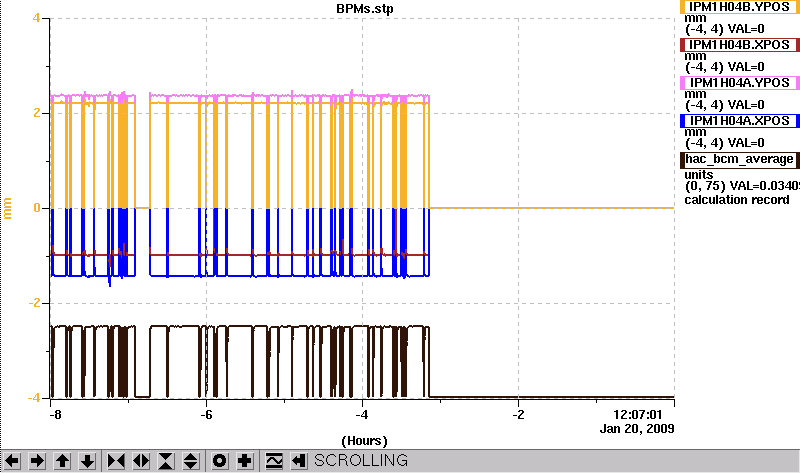Select the IPM1H04A.YPOS curve in legend

[739, 83]
